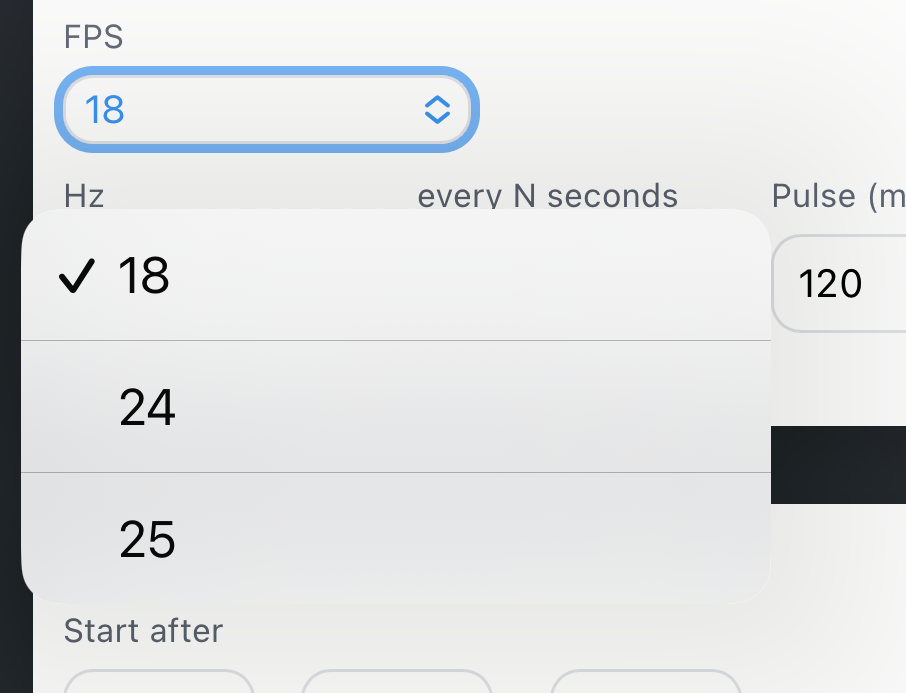
Task: Click the "every N seconds" label
Action: (547, 195)
